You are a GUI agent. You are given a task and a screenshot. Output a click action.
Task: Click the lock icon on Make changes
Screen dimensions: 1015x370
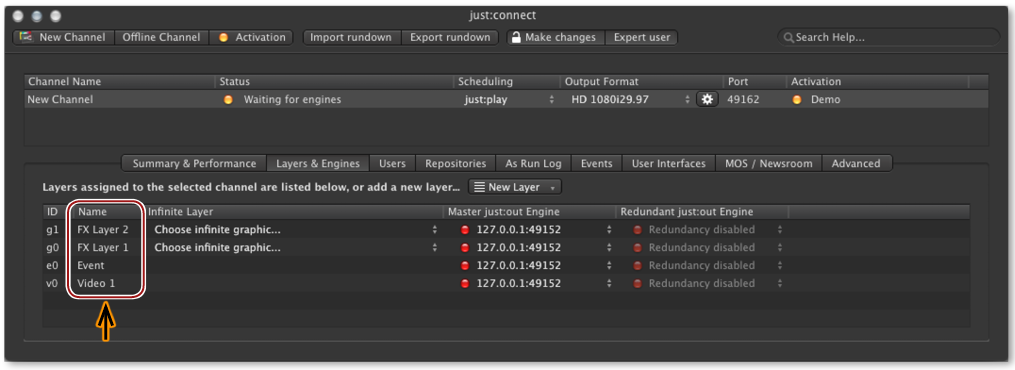(516, 38)
